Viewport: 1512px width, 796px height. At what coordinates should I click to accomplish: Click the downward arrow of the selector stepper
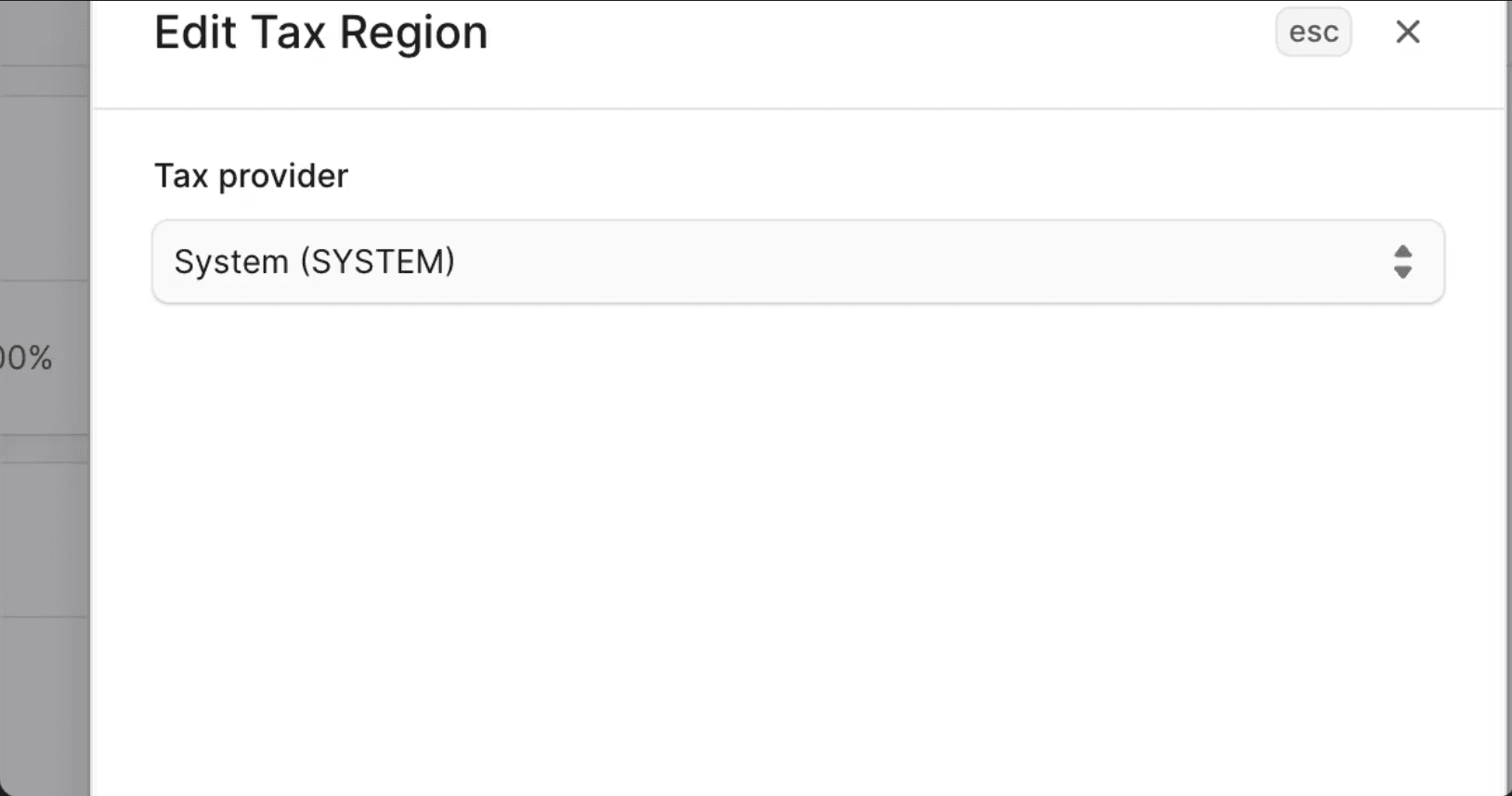point(1402,270)
